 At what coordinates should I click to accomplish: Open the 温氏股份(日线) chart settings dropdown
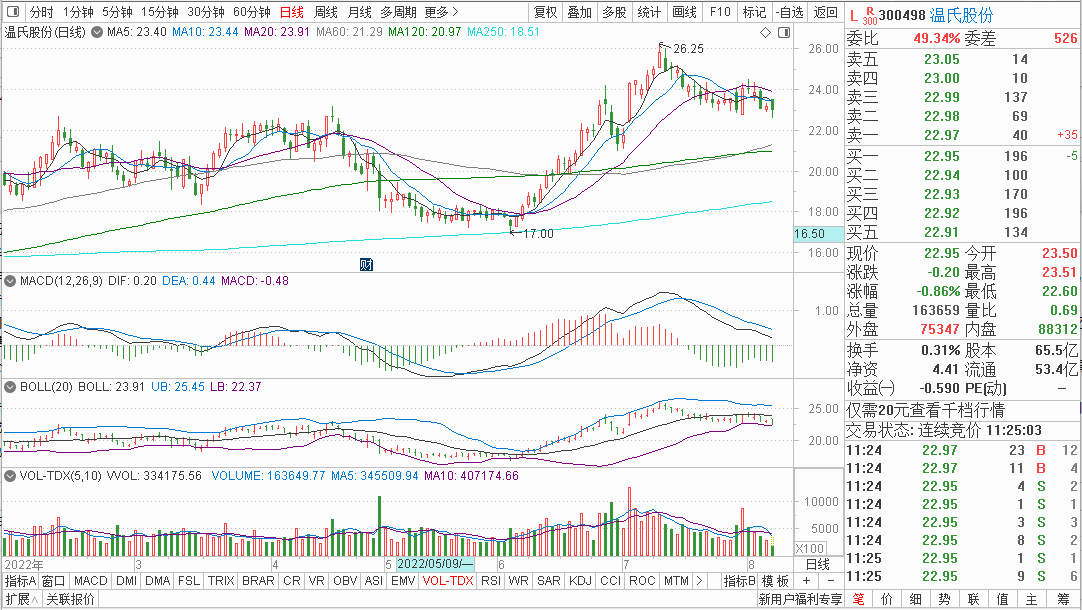point(97,32)
